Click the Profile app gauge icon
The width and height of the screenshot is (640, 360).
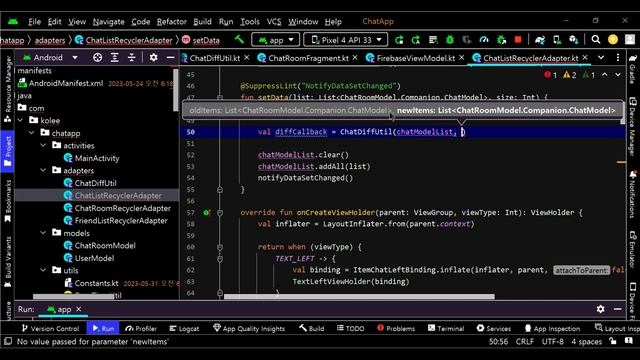point(484,40)
